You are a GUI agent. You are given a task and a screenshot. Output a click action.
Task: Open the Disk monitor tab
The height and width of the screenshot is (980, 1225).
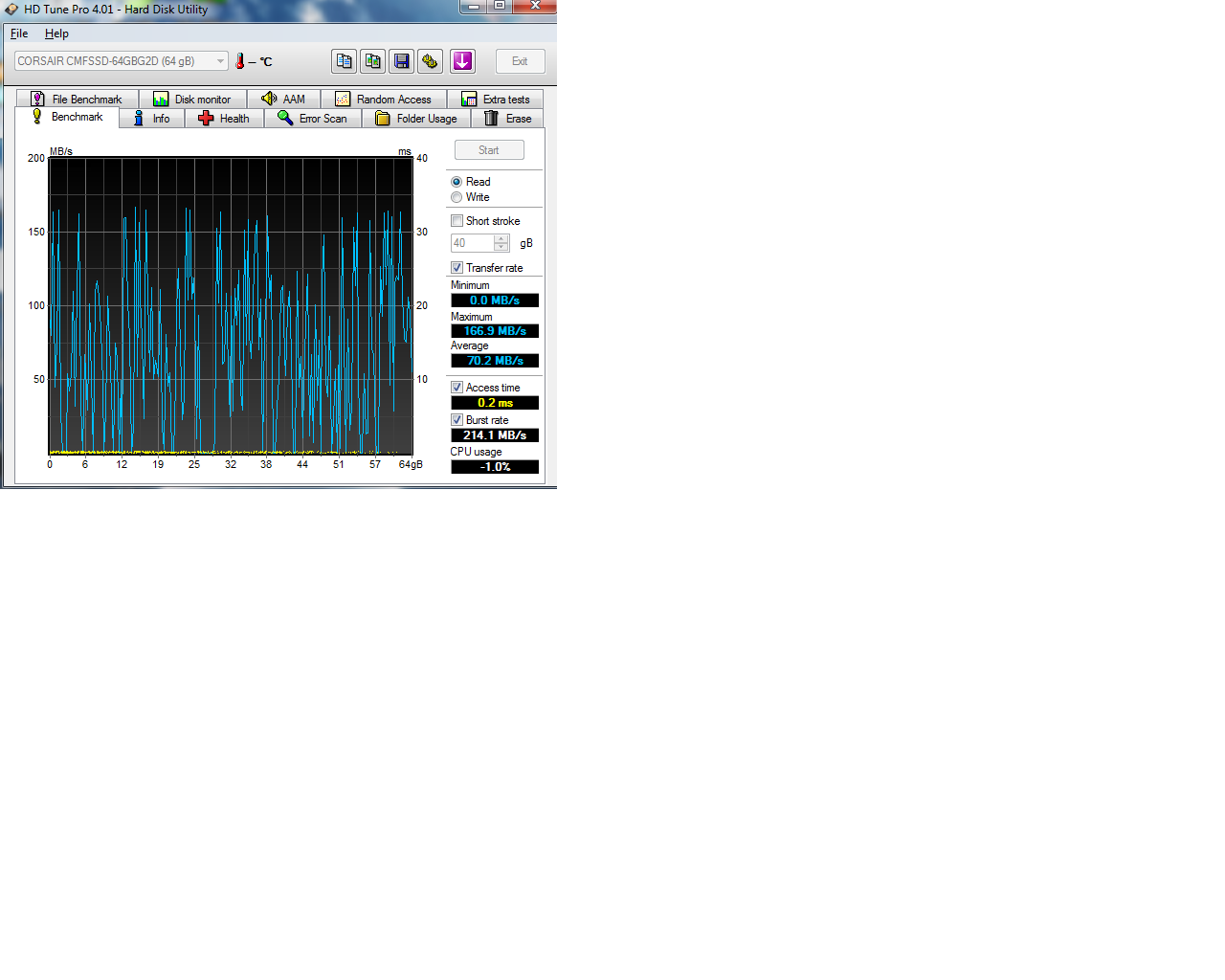[192, 99]
